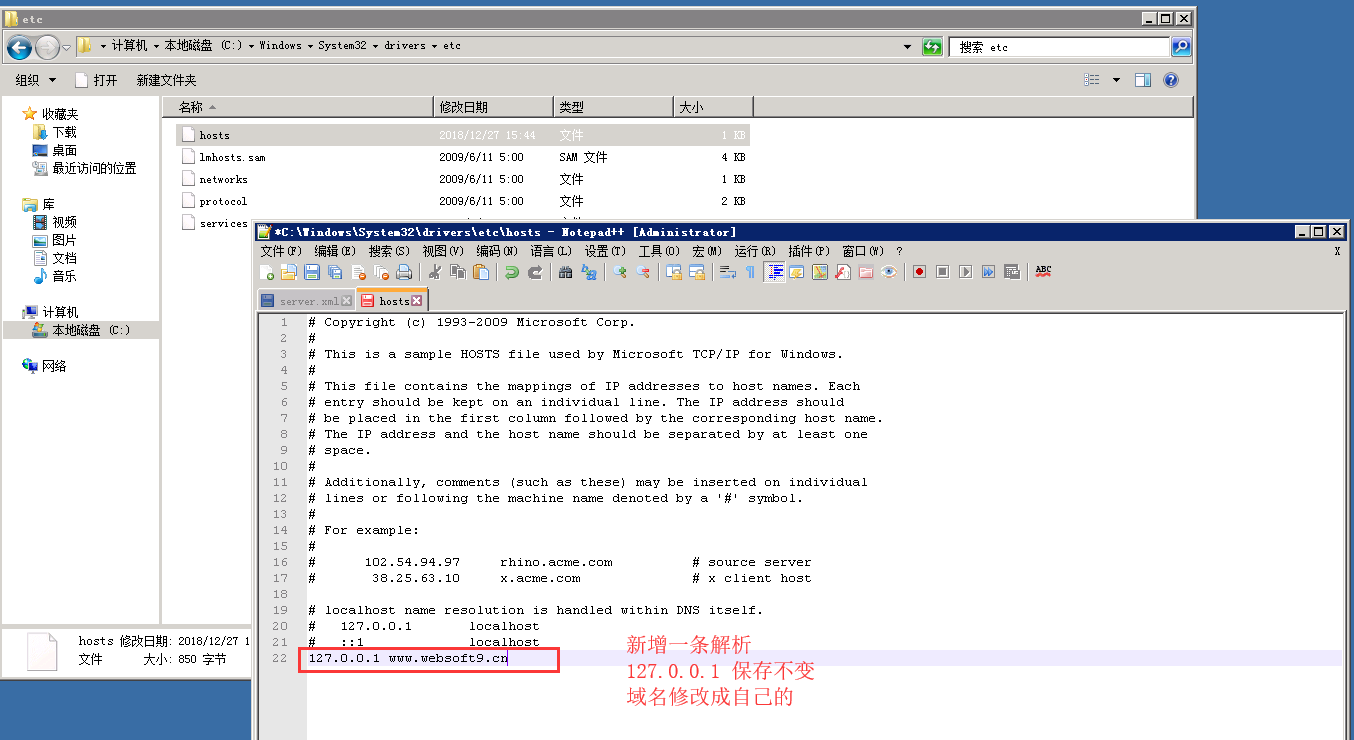Viewport: 1354px width, 740px height.
Task: Click the Zoom in magnifier icon
Action: click(620, 272)
